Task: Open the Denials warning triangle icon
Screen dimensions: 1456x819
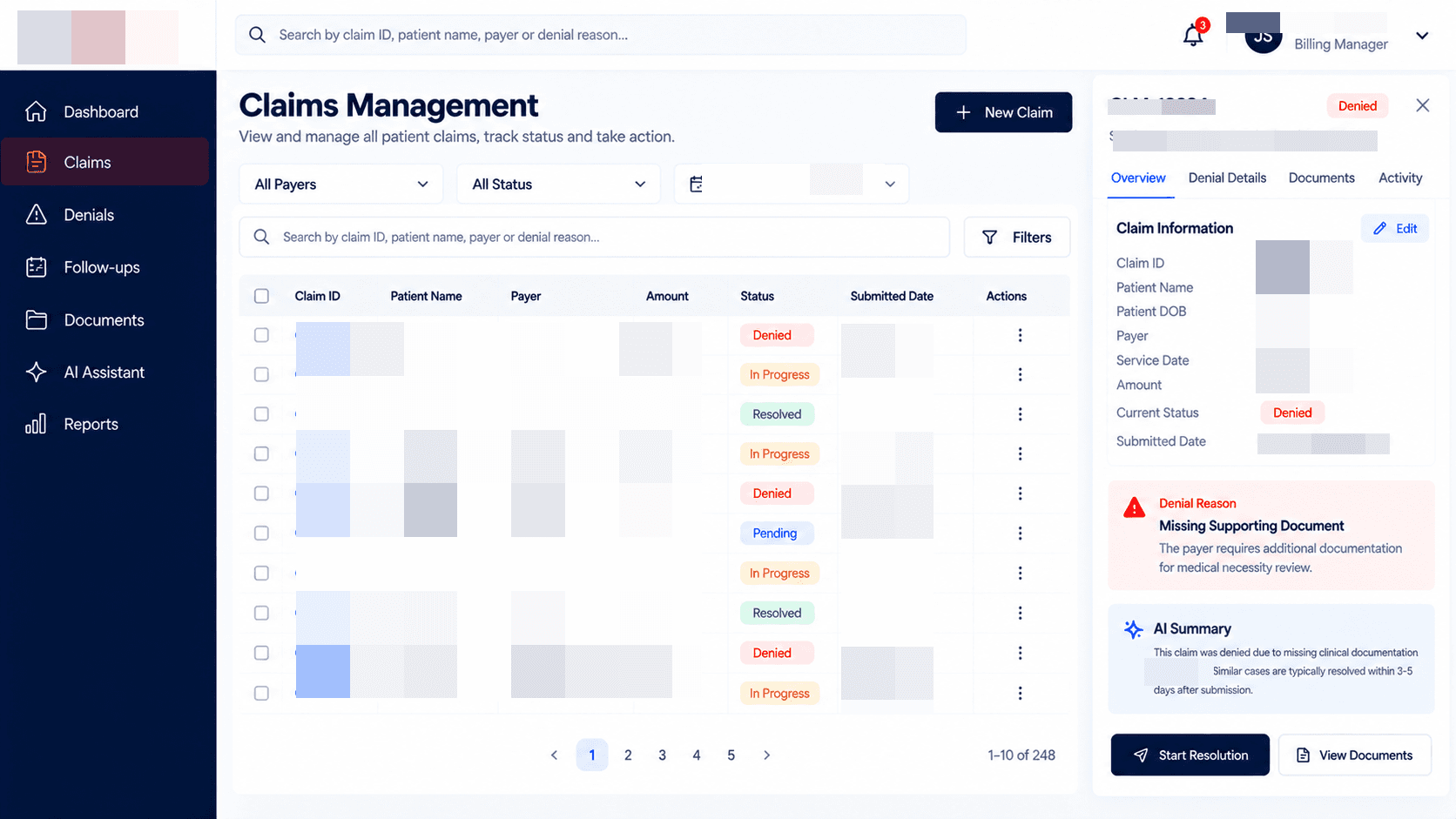Action: coord(36,214)
